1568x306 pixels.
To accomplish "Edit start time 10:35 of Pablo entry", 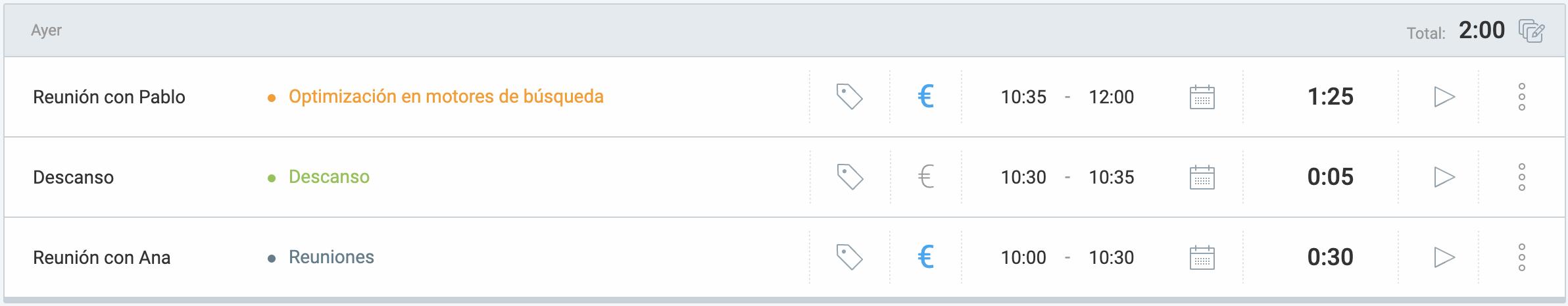I will click(x=1023, y=97).
